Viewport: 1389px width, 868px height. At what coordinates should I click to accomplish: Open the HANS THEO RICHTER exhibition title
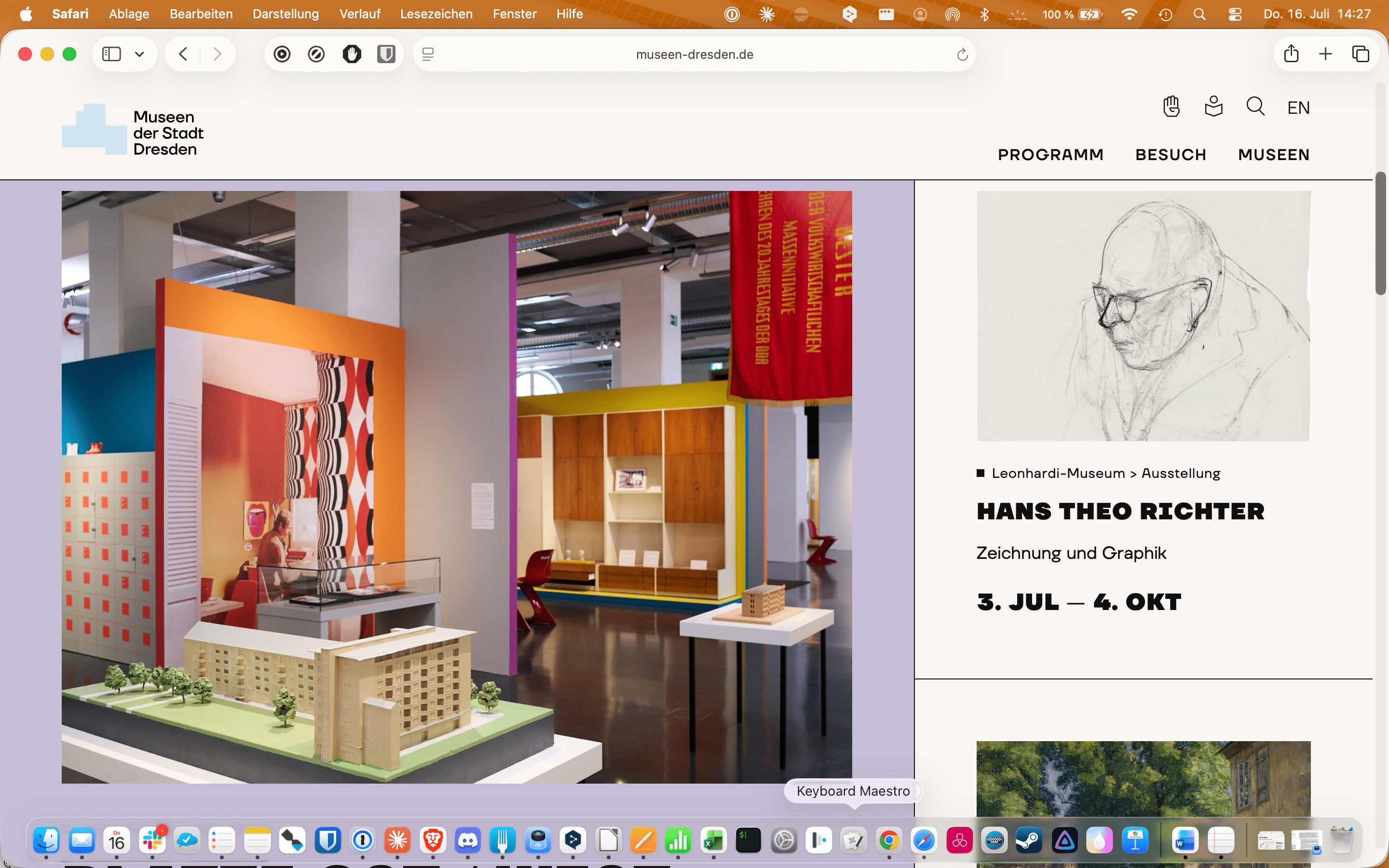coord(1120,511)
